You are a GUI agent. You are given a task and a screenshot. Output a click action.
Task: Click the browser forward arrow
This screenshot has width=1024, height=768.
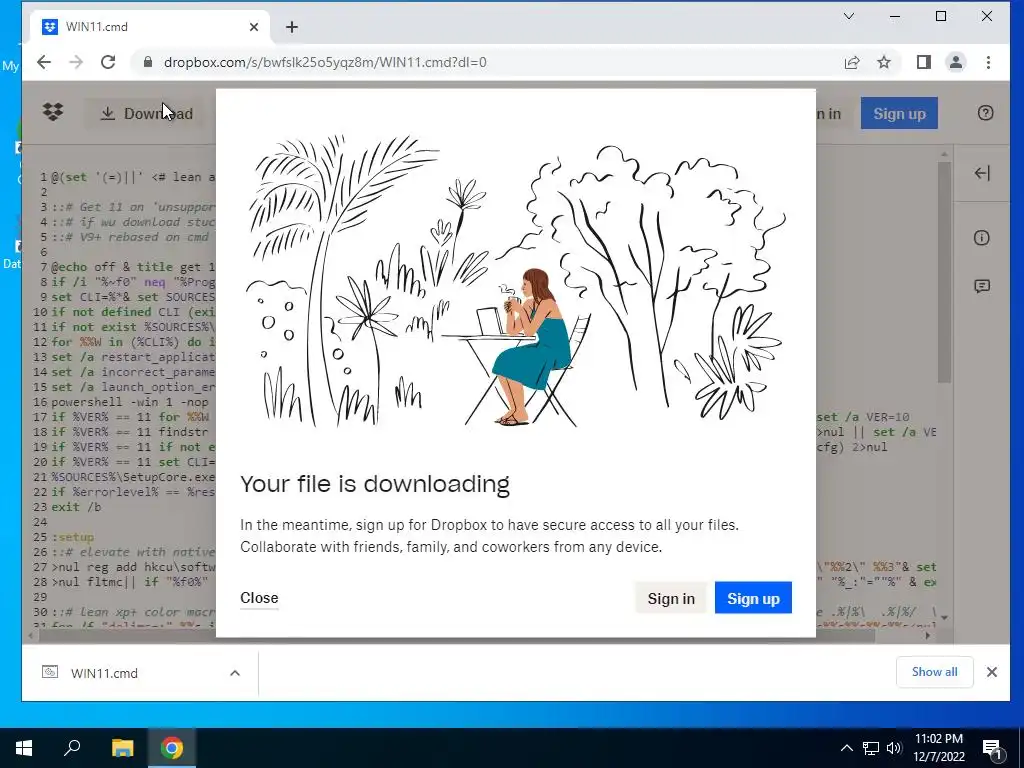click(x=76, y=62)
